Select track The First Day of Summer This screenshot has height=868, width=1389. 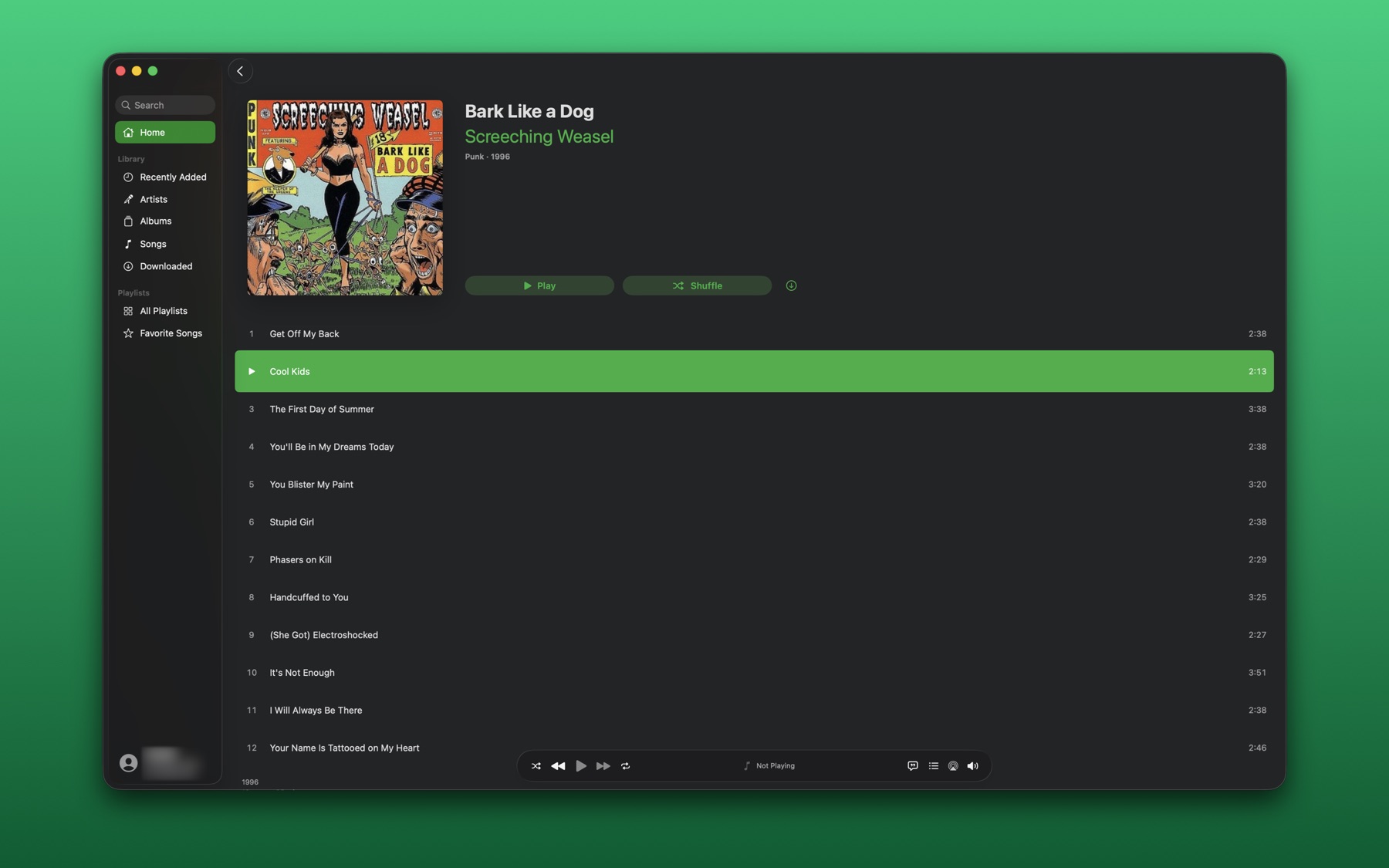[754, 409]
